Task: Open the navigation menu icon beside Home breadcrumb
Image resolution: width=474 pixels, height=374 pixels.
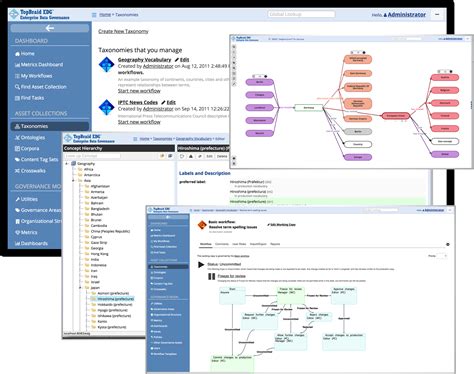Action: click(x=94, y=15)
